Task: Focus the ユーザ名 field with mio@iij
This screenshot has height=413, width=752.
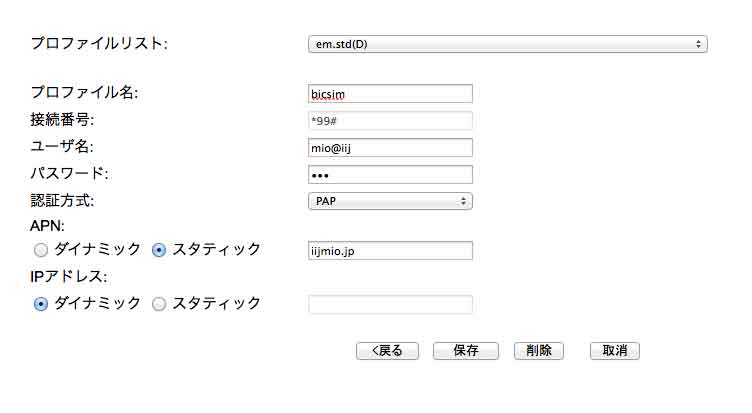Action: pos(390,148)
